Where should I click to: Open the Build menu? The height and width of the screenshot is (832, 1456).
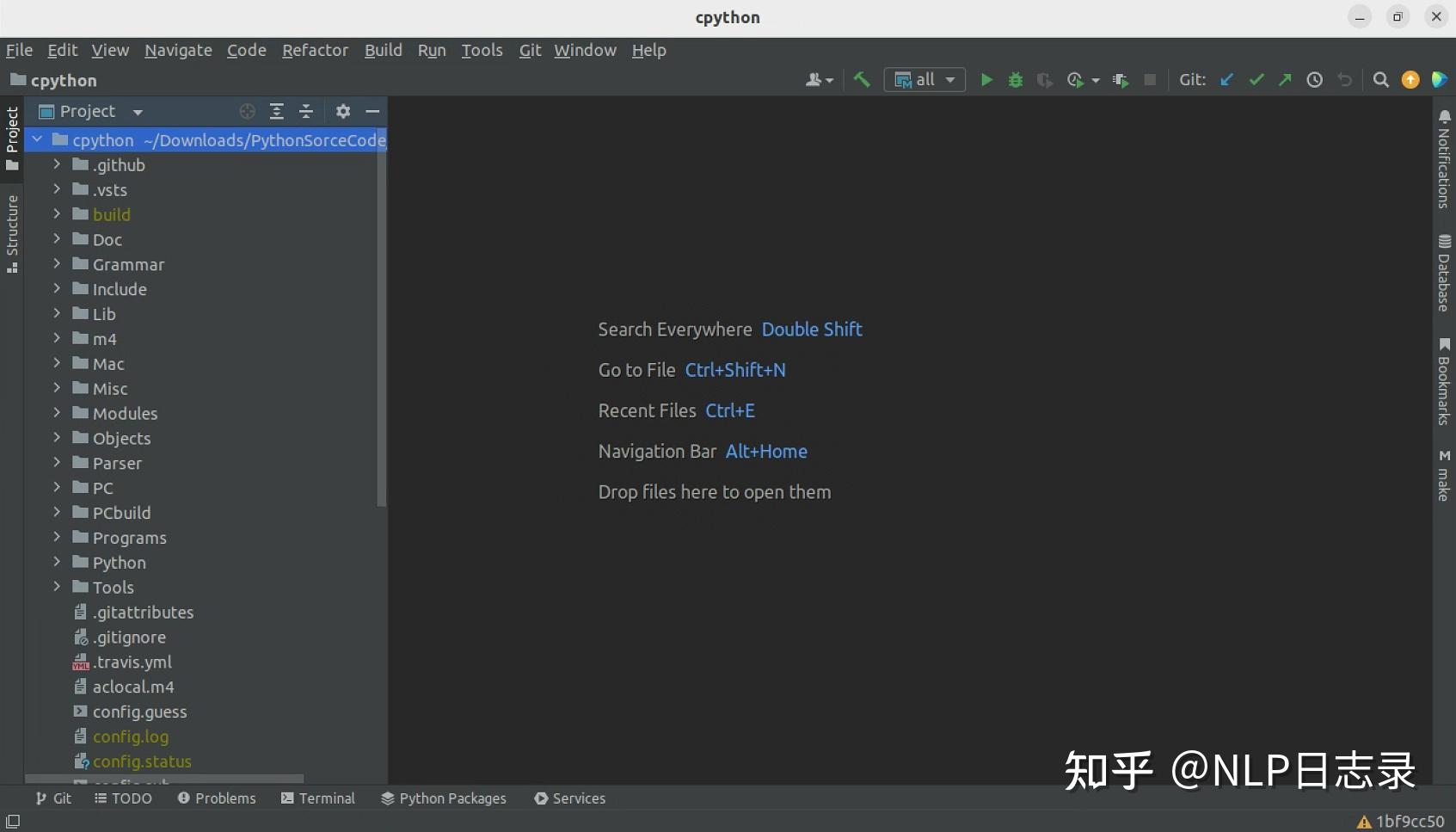[383, 50]
